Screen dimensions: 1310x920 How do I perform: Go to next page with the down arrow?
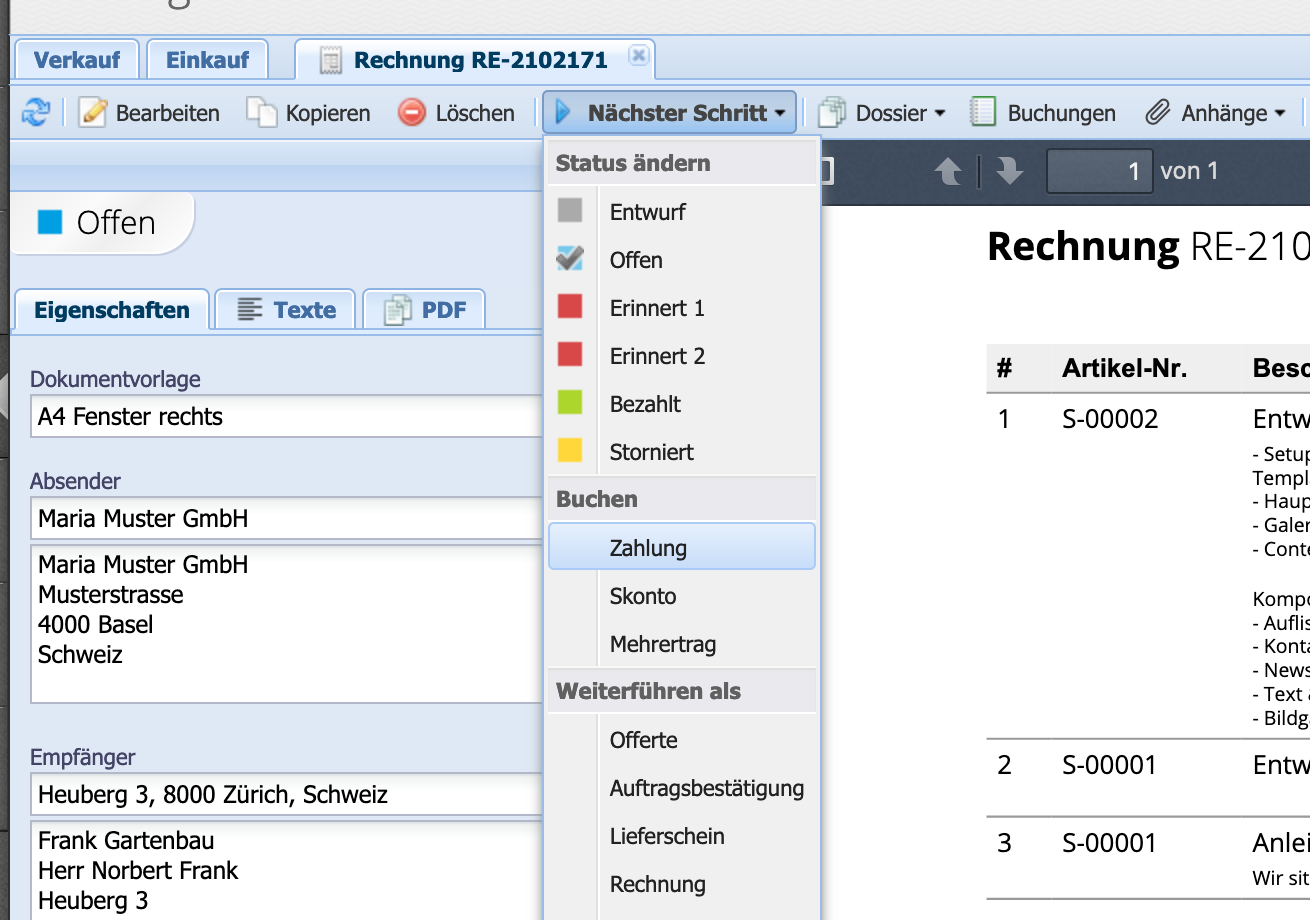[1008, 170]
